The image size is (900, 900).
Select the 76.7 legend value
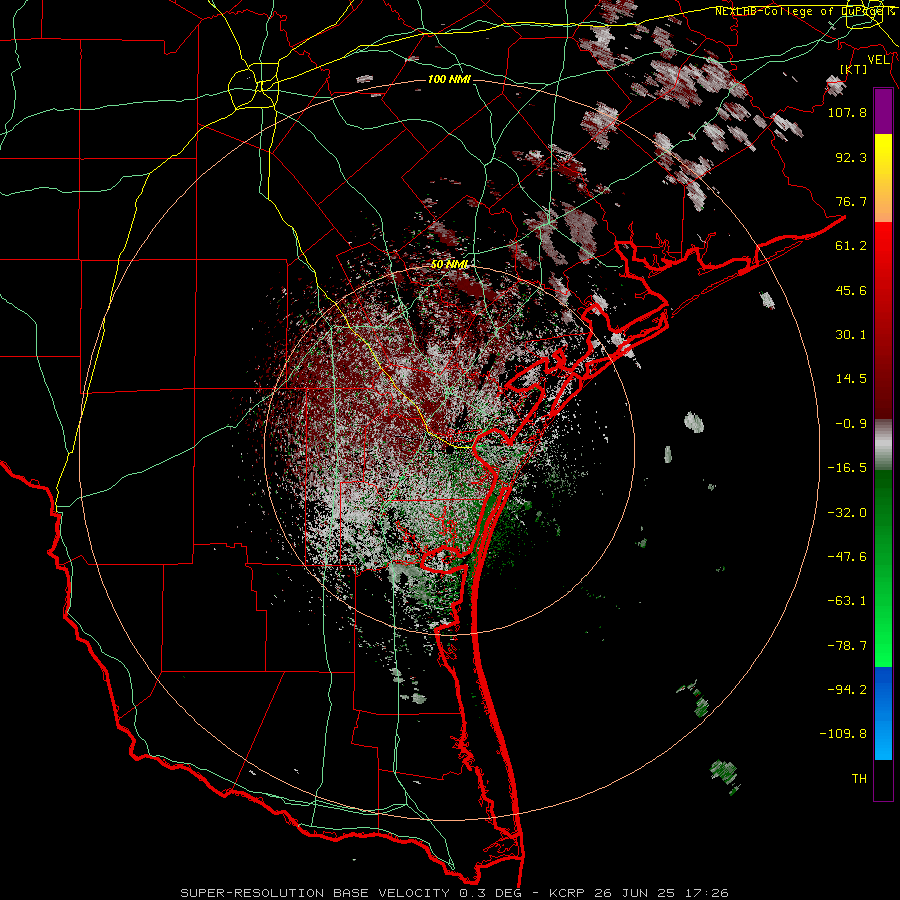coord(851,201)
